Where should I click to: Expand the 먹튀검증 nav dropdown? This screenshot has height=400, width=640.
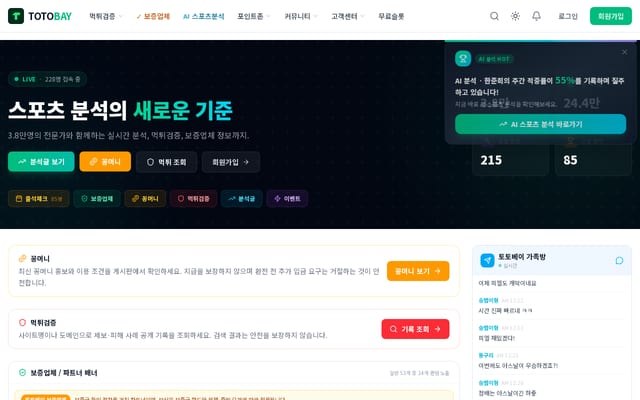point(106,16)
